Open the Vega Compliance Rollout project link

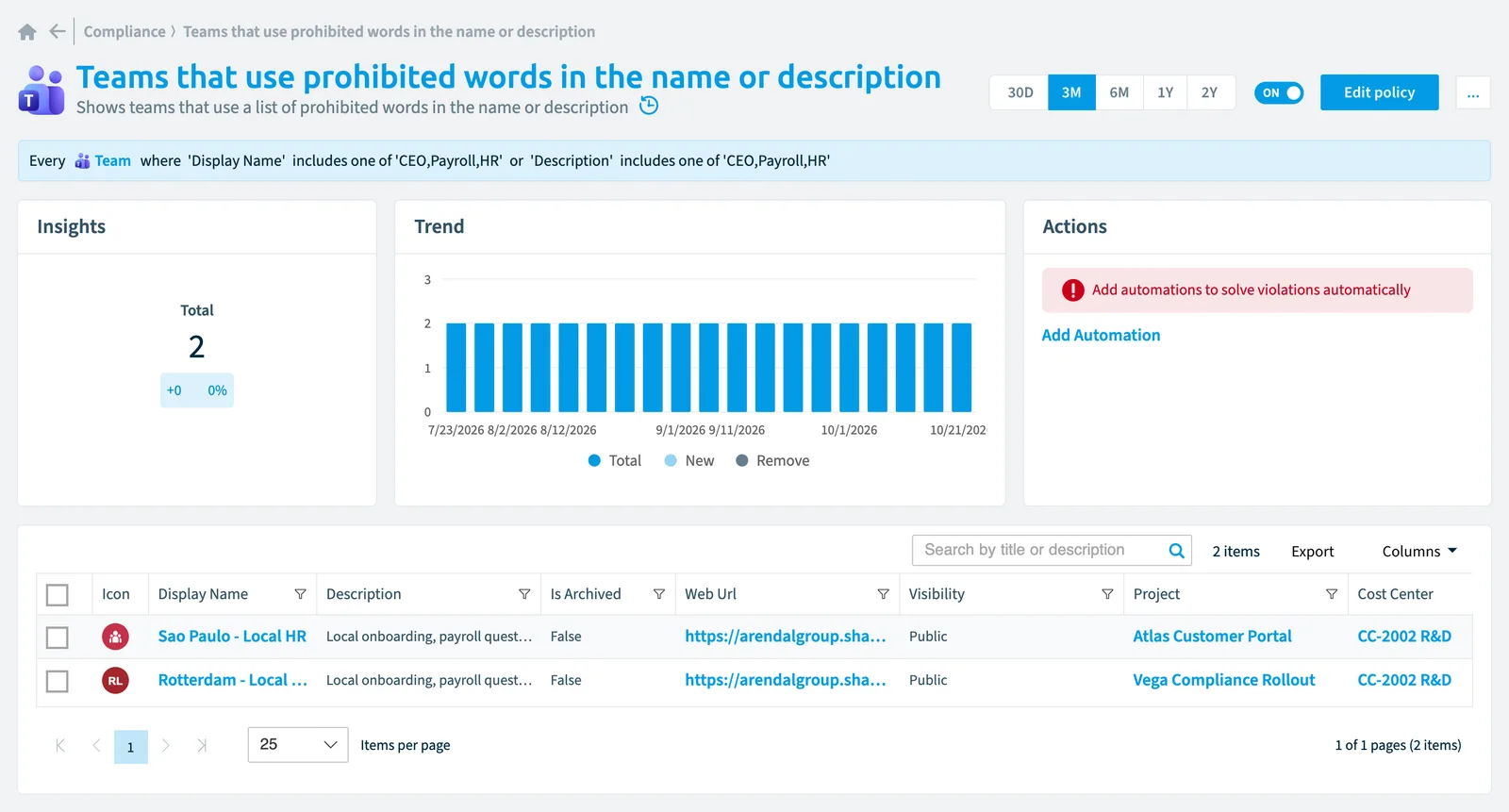1224,680
